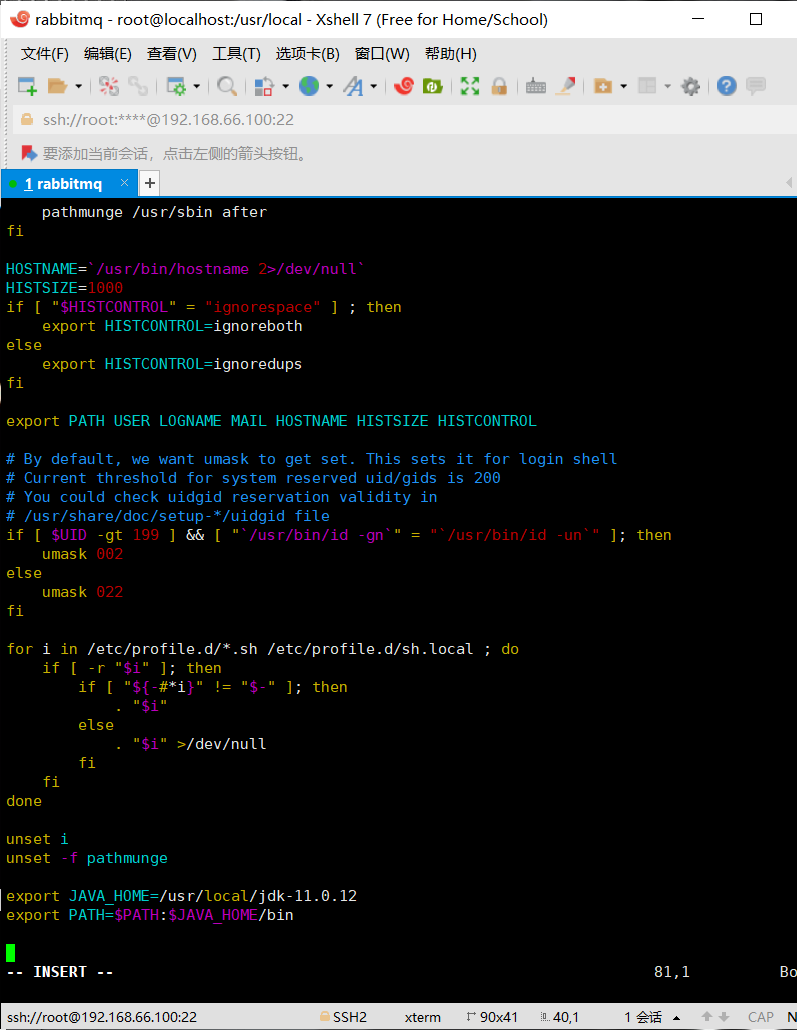Click the line 'export JAVA_HOME=/usr/local/jdk-11.0.12'
This screenshot has height=1030, width=797.
[181, 896]
